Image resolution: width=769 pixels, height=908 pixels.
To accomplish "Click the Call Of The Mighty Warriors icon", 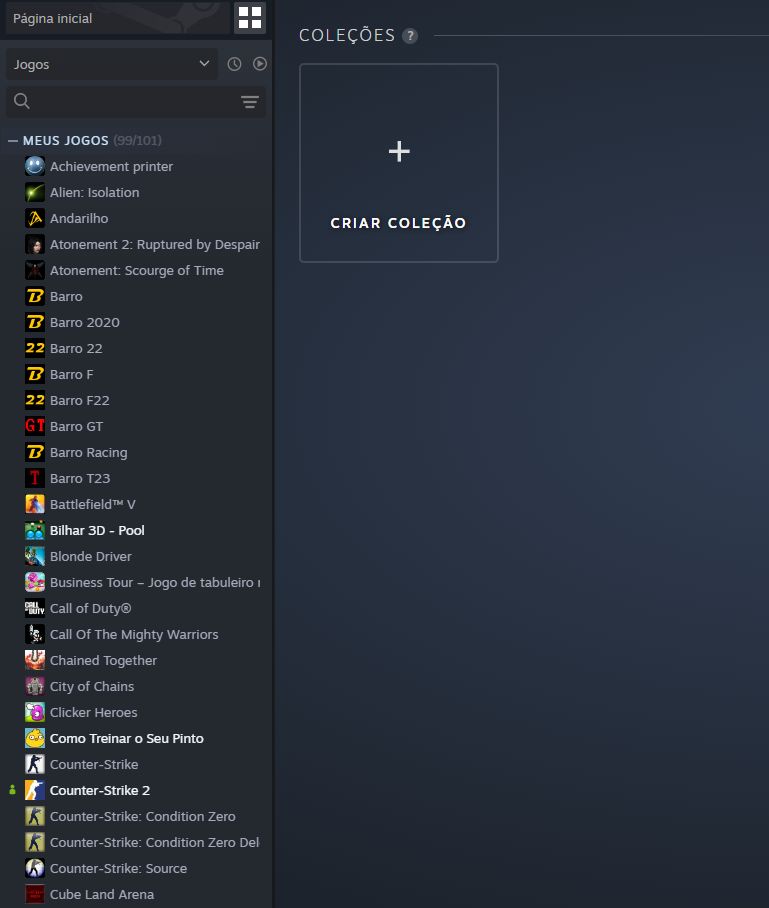I will (x=35, y=634).
